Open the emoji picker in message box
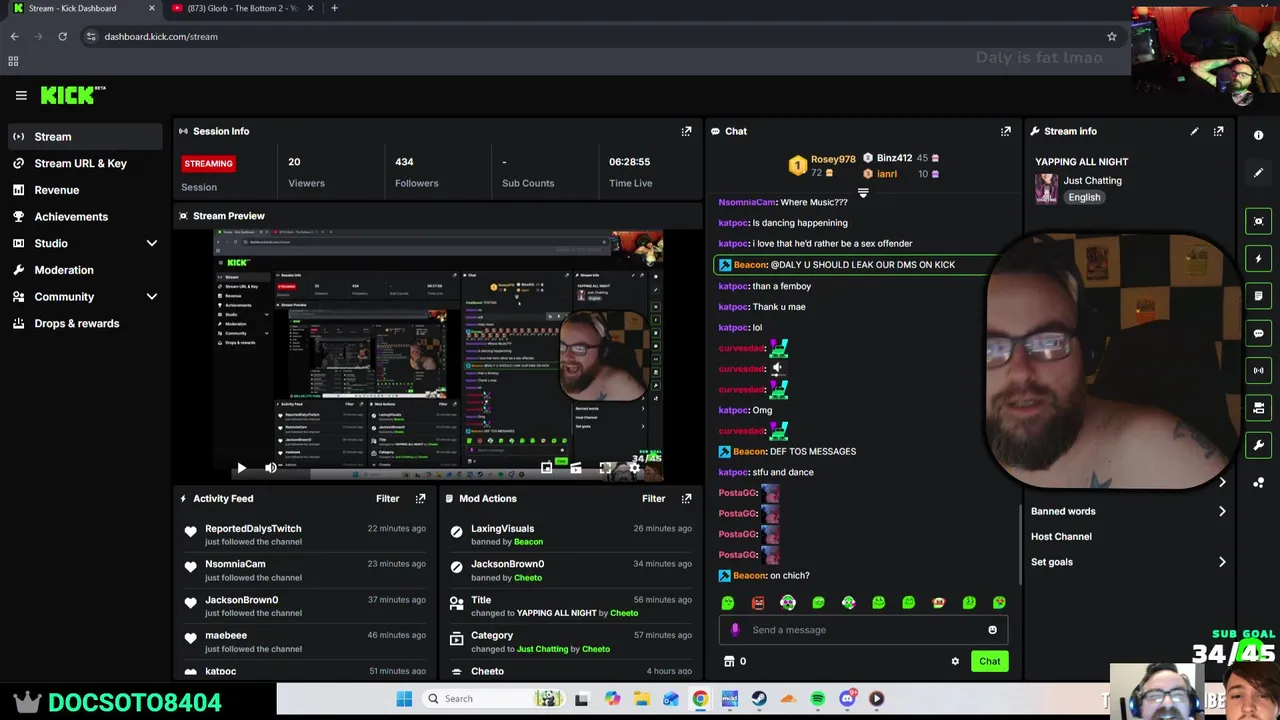This screenshot has height=720, width=1280. [x=992, y=630]
